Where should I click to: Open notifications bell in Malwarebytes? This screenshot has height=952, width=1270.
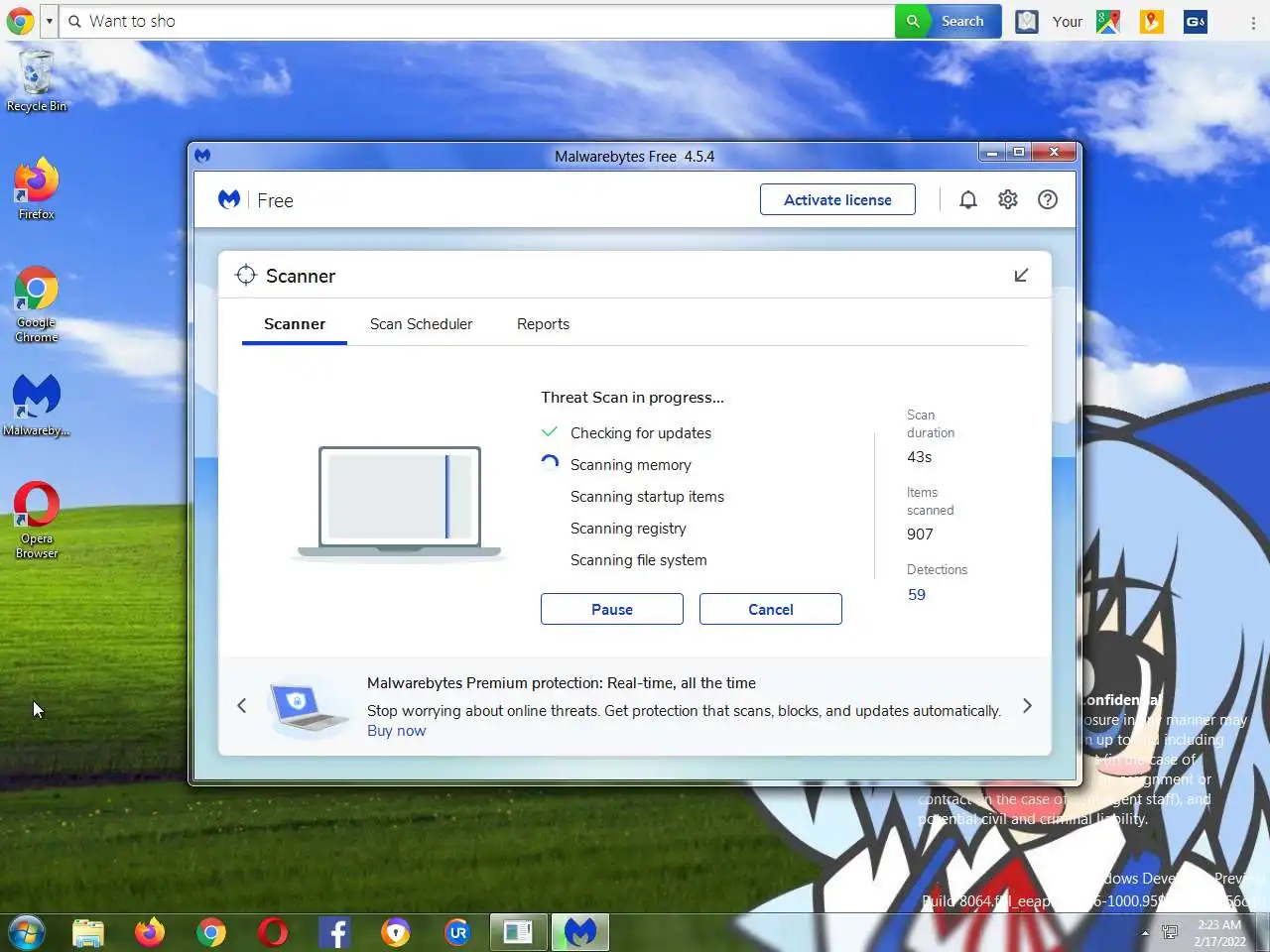coord(968,199)
